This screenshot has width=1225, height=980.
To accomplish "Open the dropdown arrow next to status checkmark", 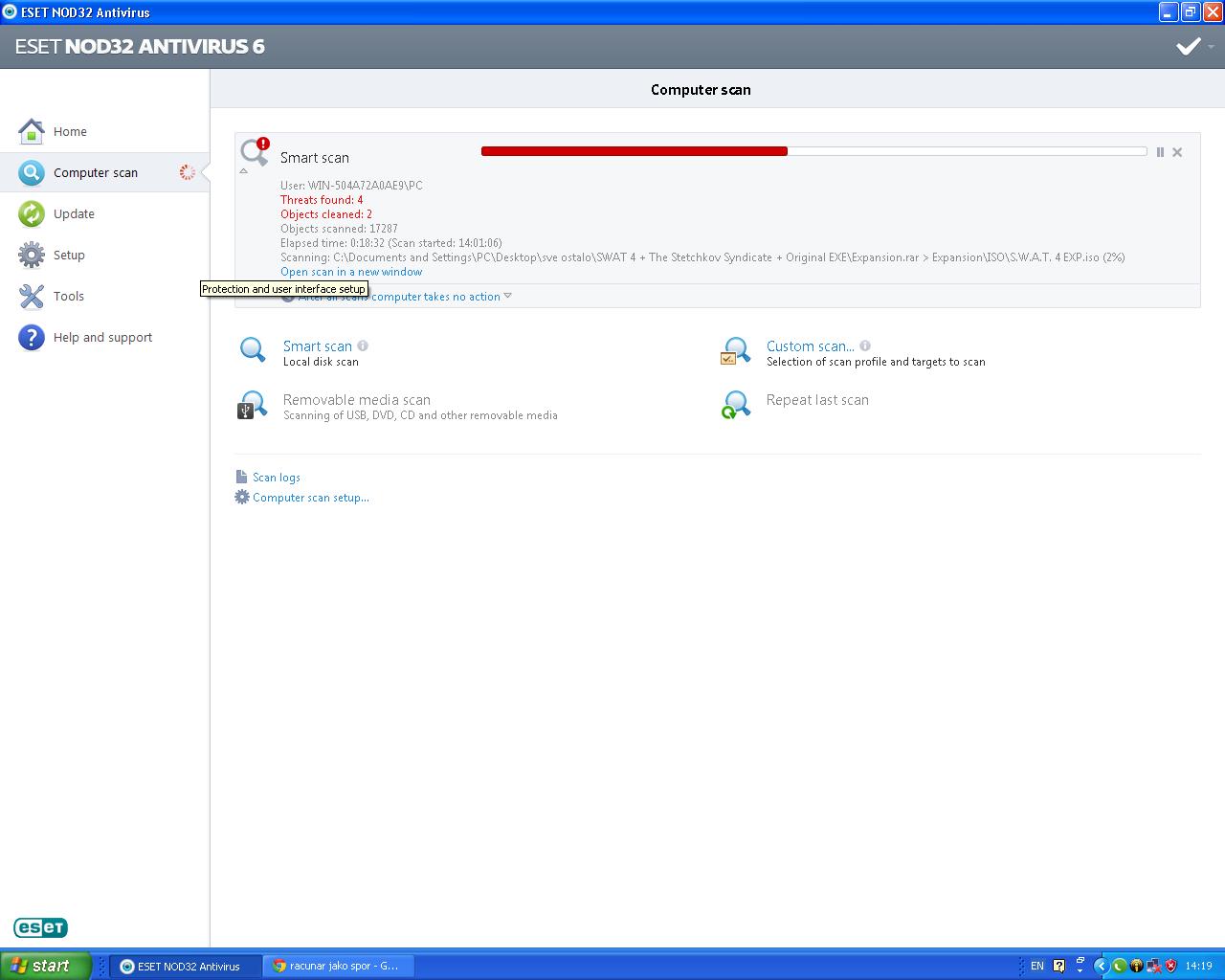I will [x=1211, y=47].
